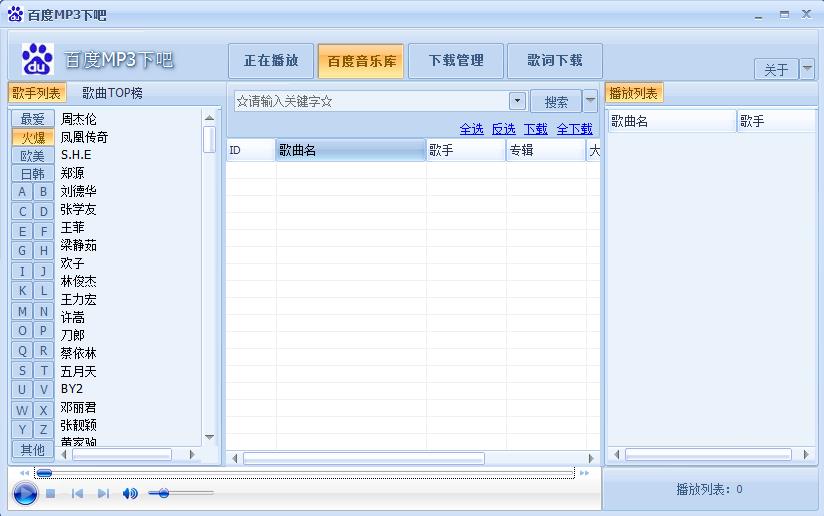Mute the volume speaker icon
824x516 pixels.
pos(130,493)
